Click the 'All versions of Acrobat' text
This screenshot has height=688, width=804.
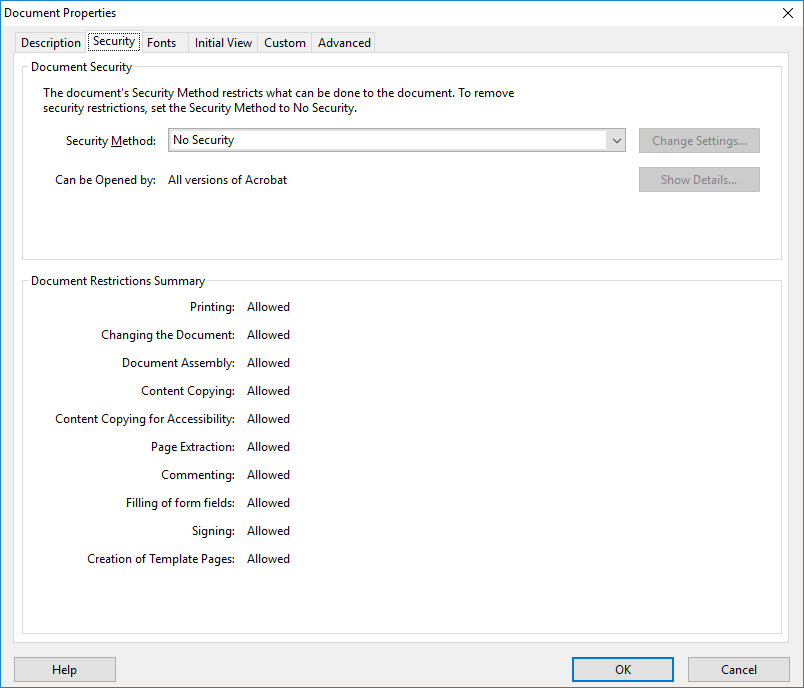pos(227,180)
